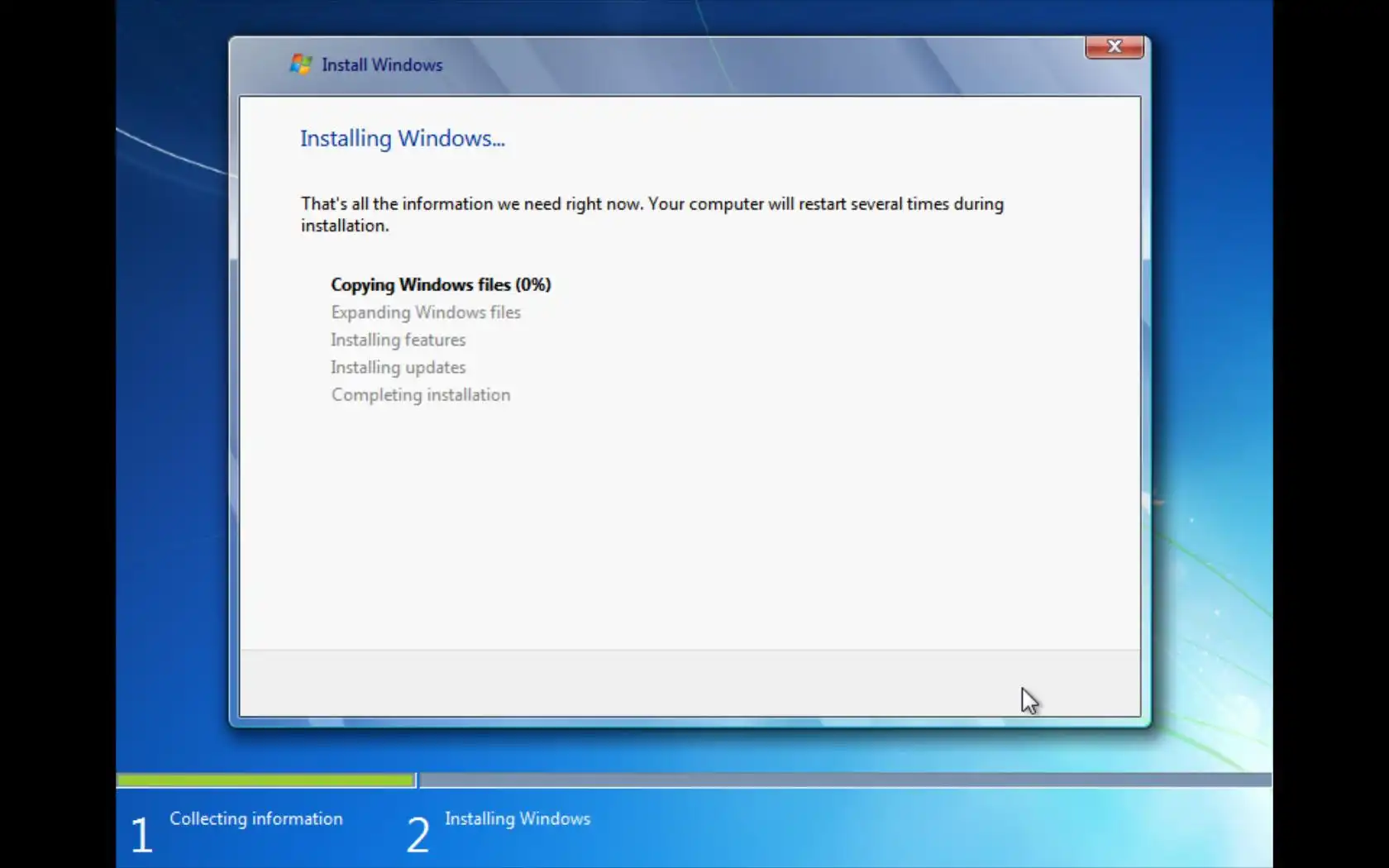Click the green Collecting information progress bar
Image resolution: width=1389 pixels, height=868 pixels.
coord(265,780)
